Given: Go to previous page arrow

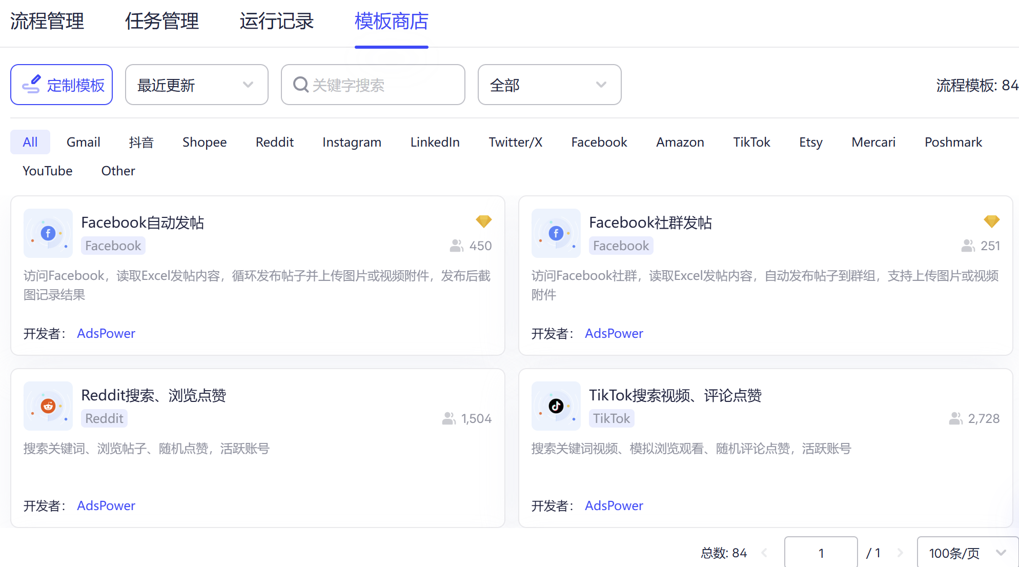Looking at the screenshot, I should coord(764,553).
